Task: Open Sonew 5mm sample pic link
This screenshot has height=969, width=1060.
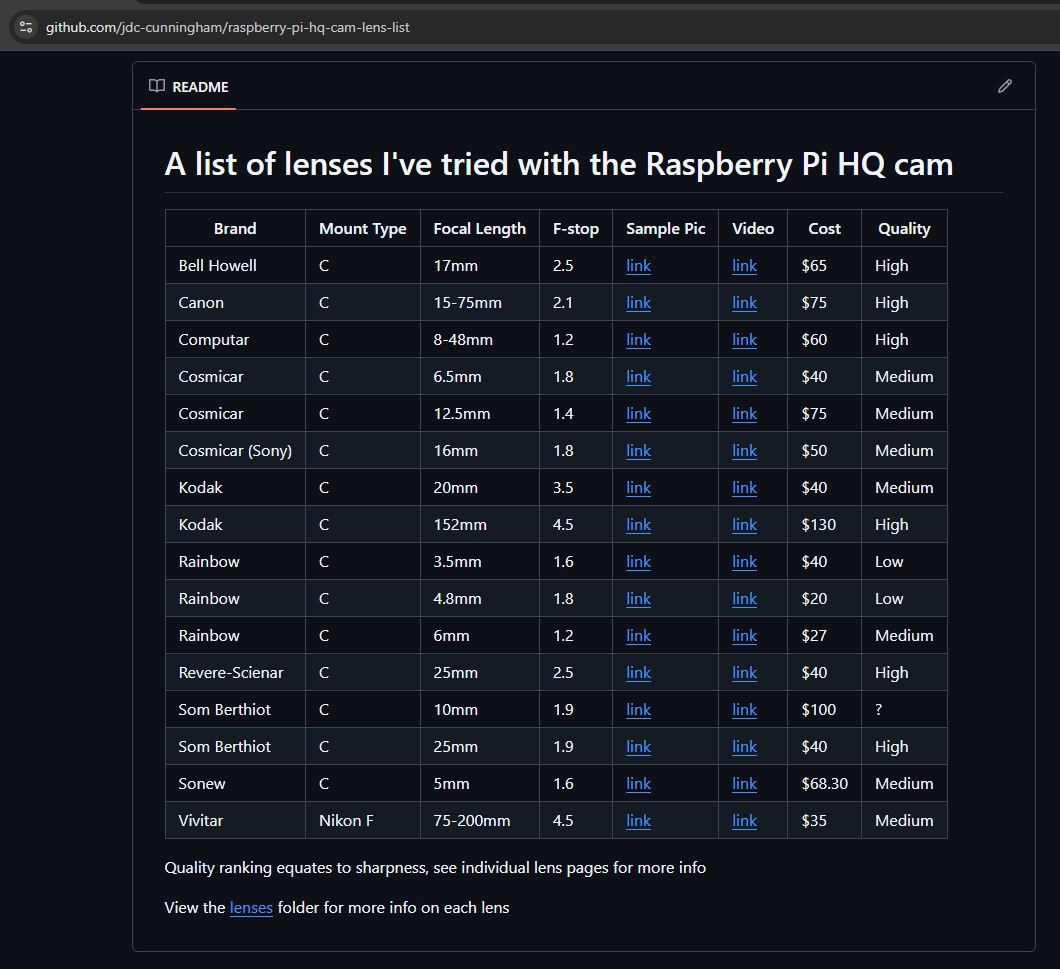Action: tap(638, 784)
